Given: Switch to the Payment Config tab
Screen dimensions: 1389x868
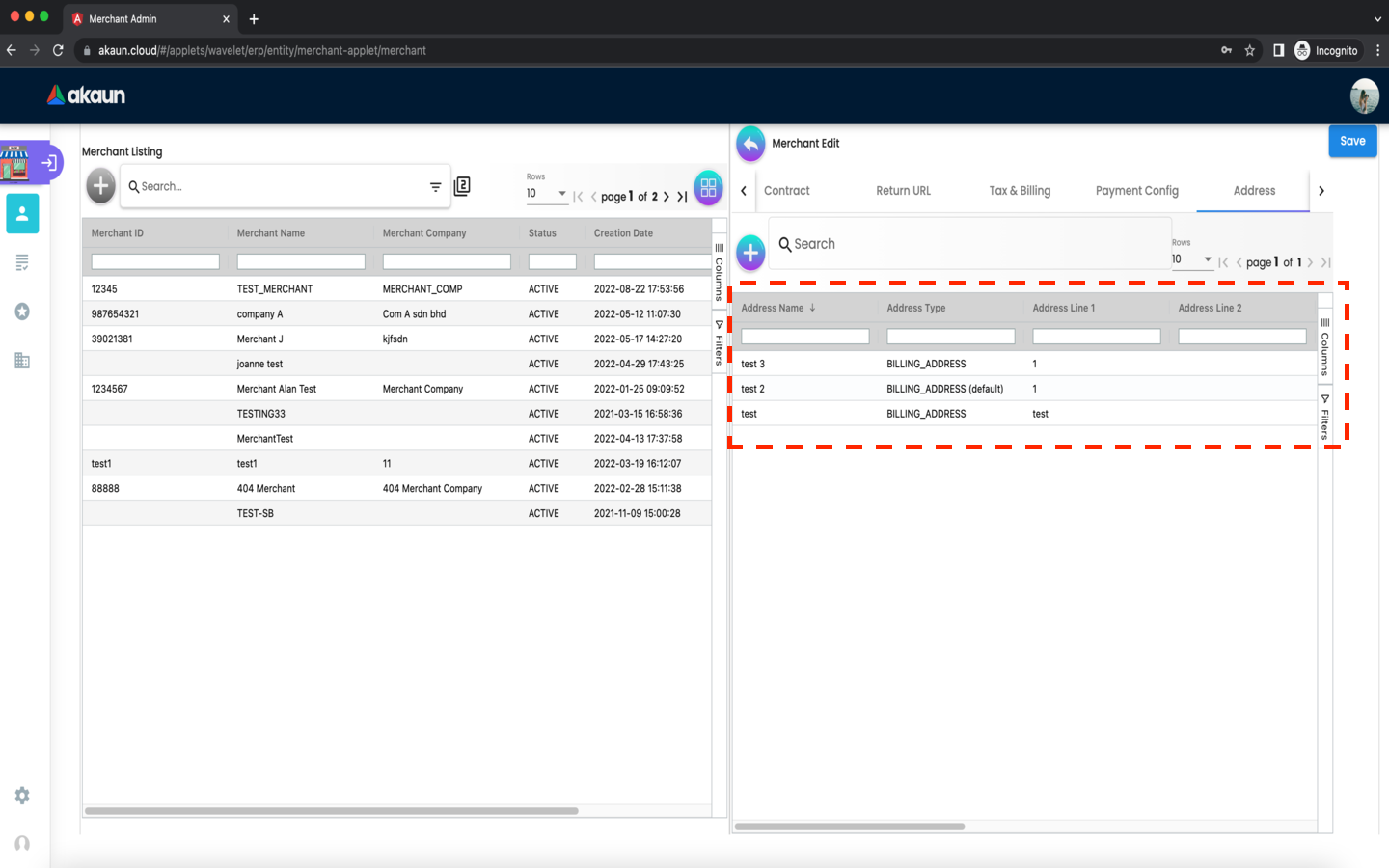Looking at the screenshot, I should [1136, 191].
